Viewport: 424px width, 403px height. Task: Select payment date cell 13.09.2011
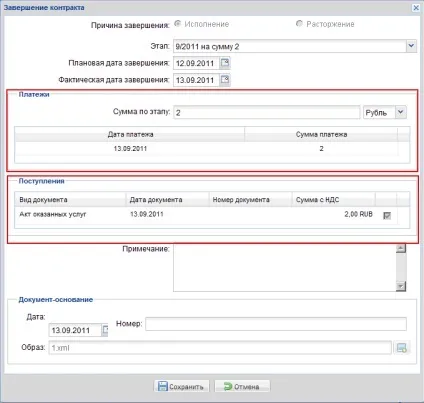(130, 149)
